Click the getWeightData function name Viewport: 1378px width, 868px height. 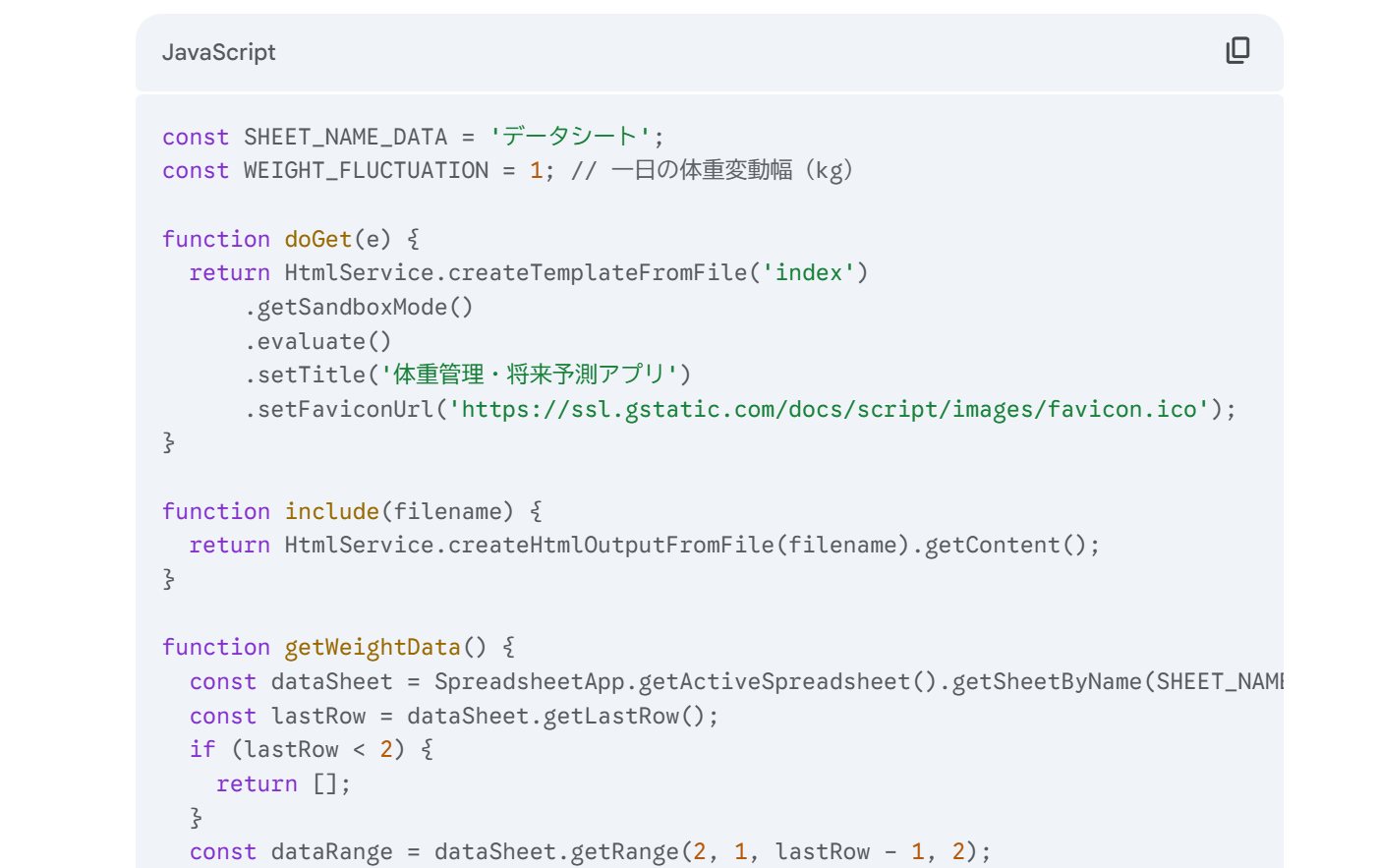tap(373, 647)
